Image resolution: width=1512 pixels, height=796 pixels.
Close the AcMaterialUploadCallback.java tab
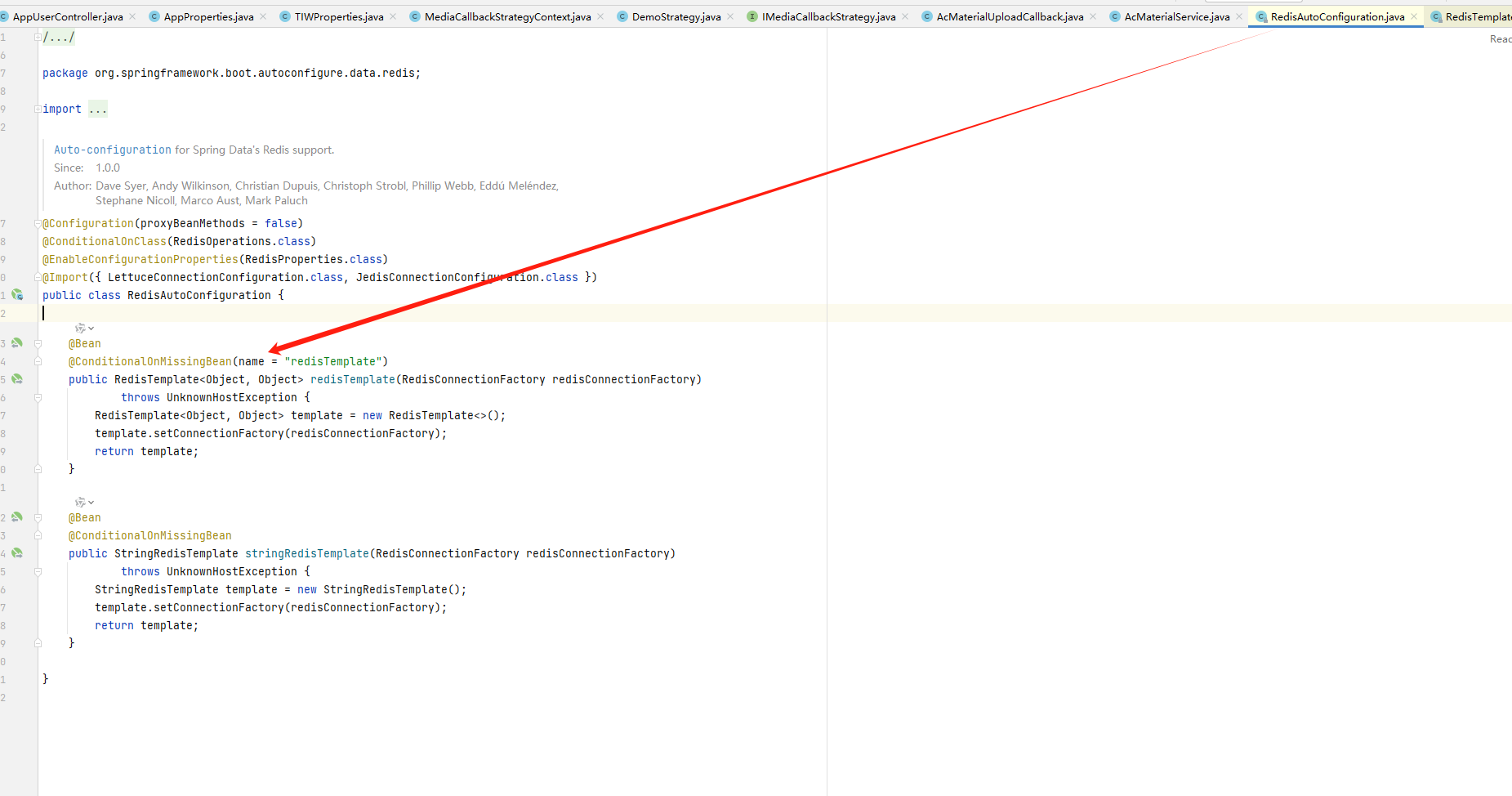[1093, 16]
